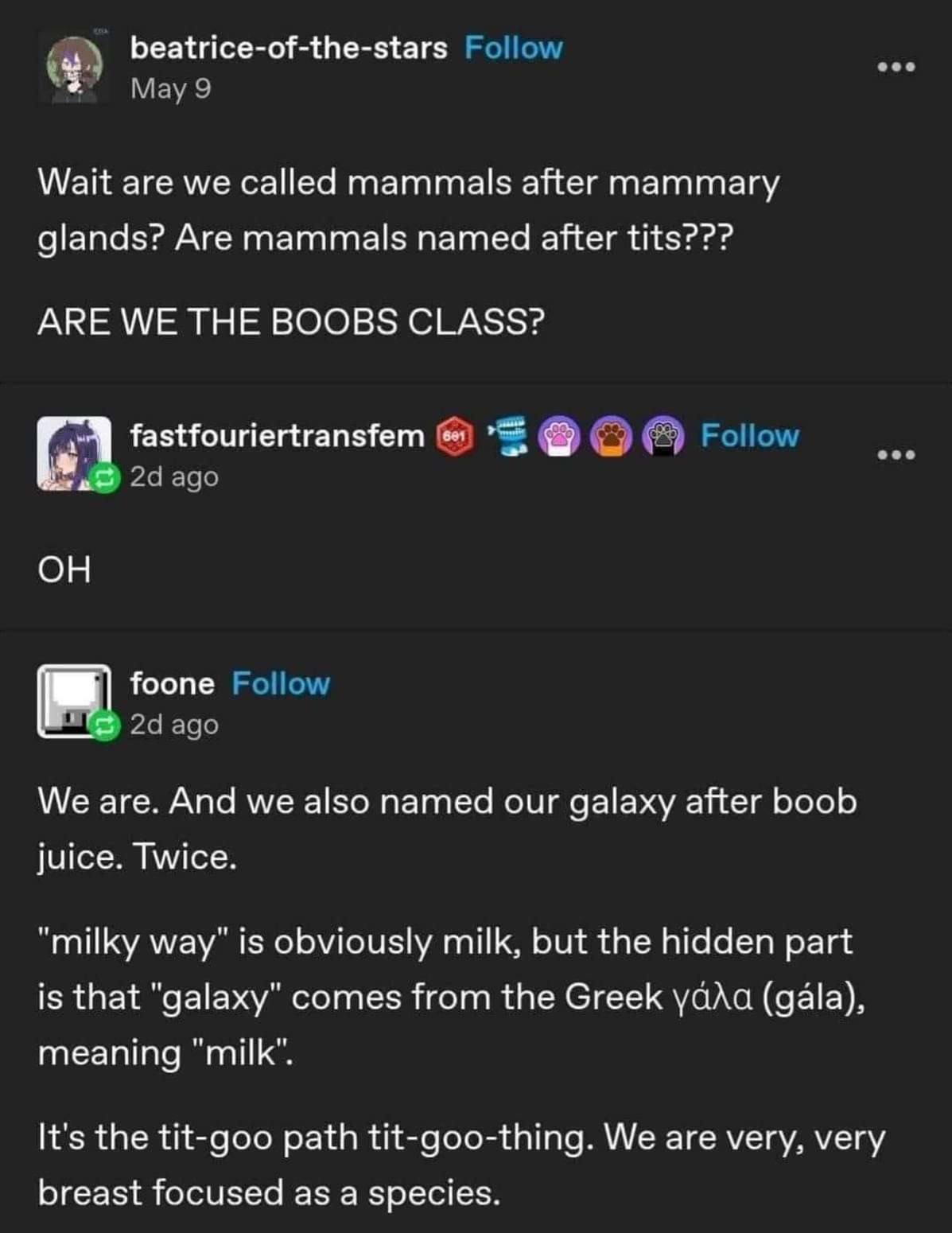Follow beatrice-of-the-stars
The image size is (952, 1233).
coord(513,48)
